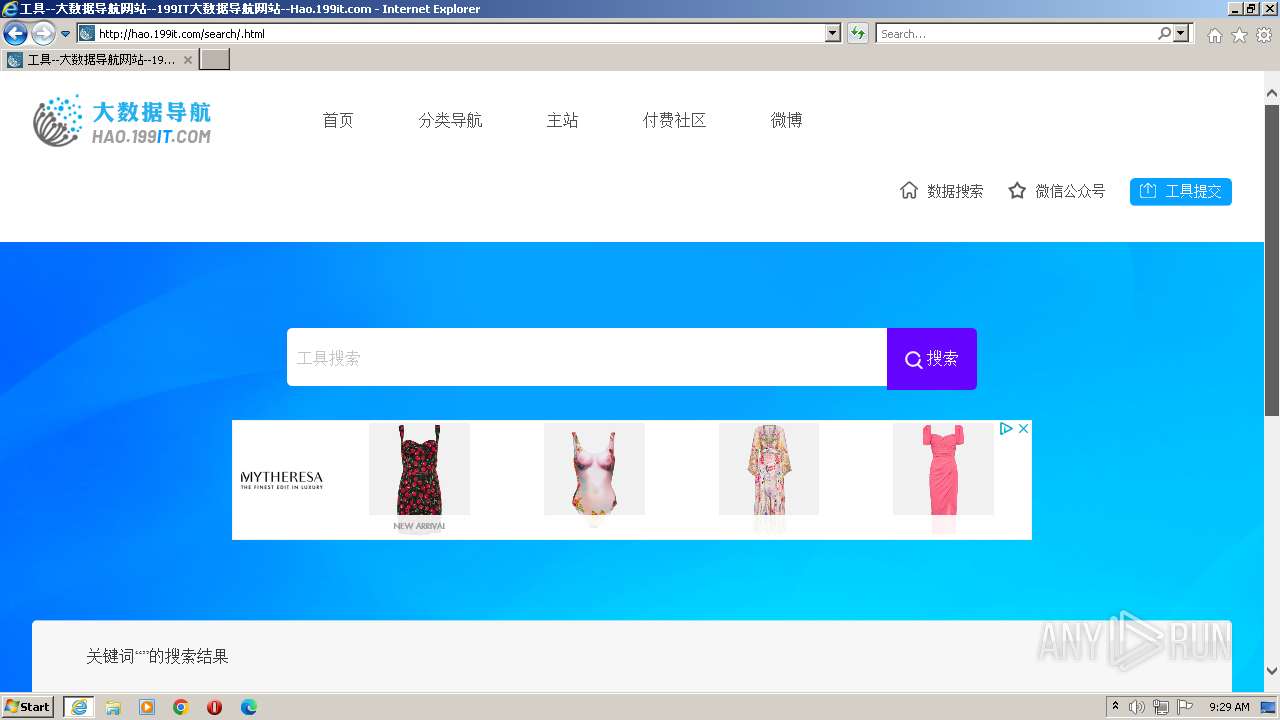The height and width of the screenshot is (720, 1280).
Task: Click the browser Back arrow button
Action: click(15, 33)
